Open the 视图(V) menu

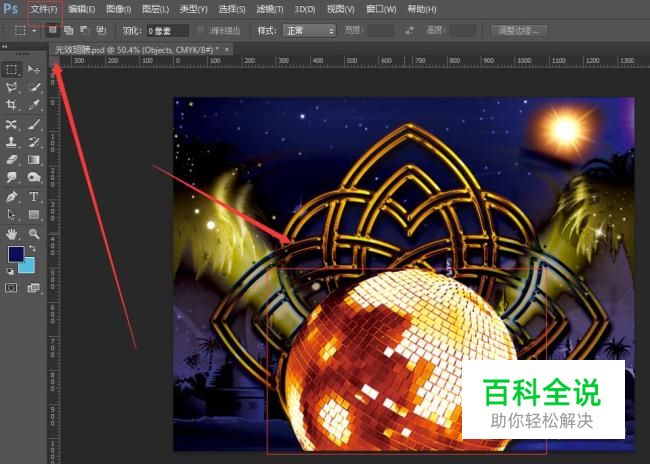341,9
